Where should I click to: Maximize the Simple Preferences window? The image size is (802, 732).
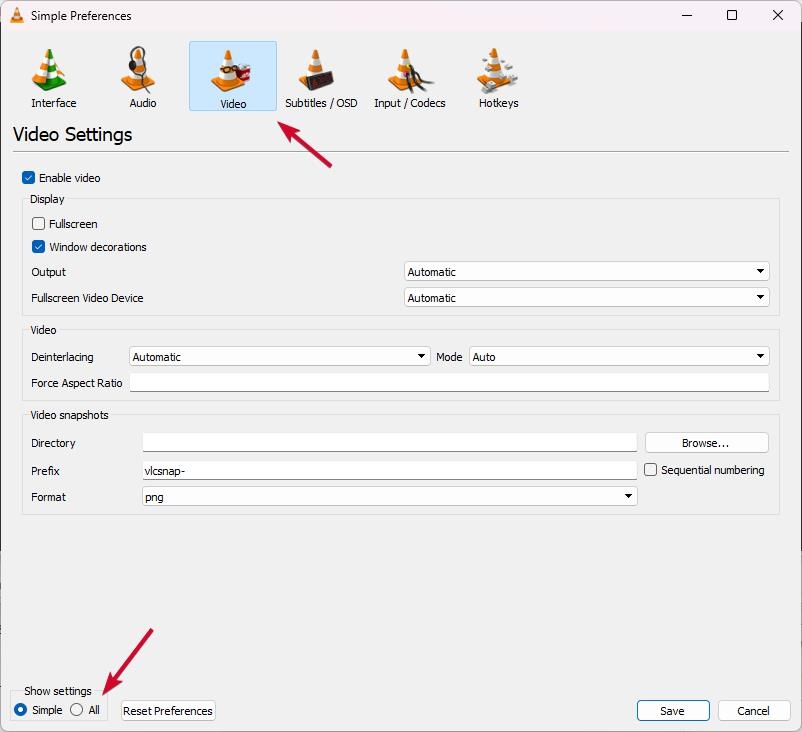[x=732, y=15]
